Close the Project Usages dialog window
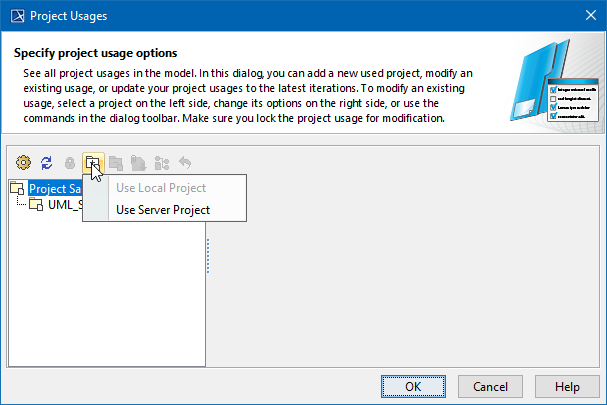 587,15
